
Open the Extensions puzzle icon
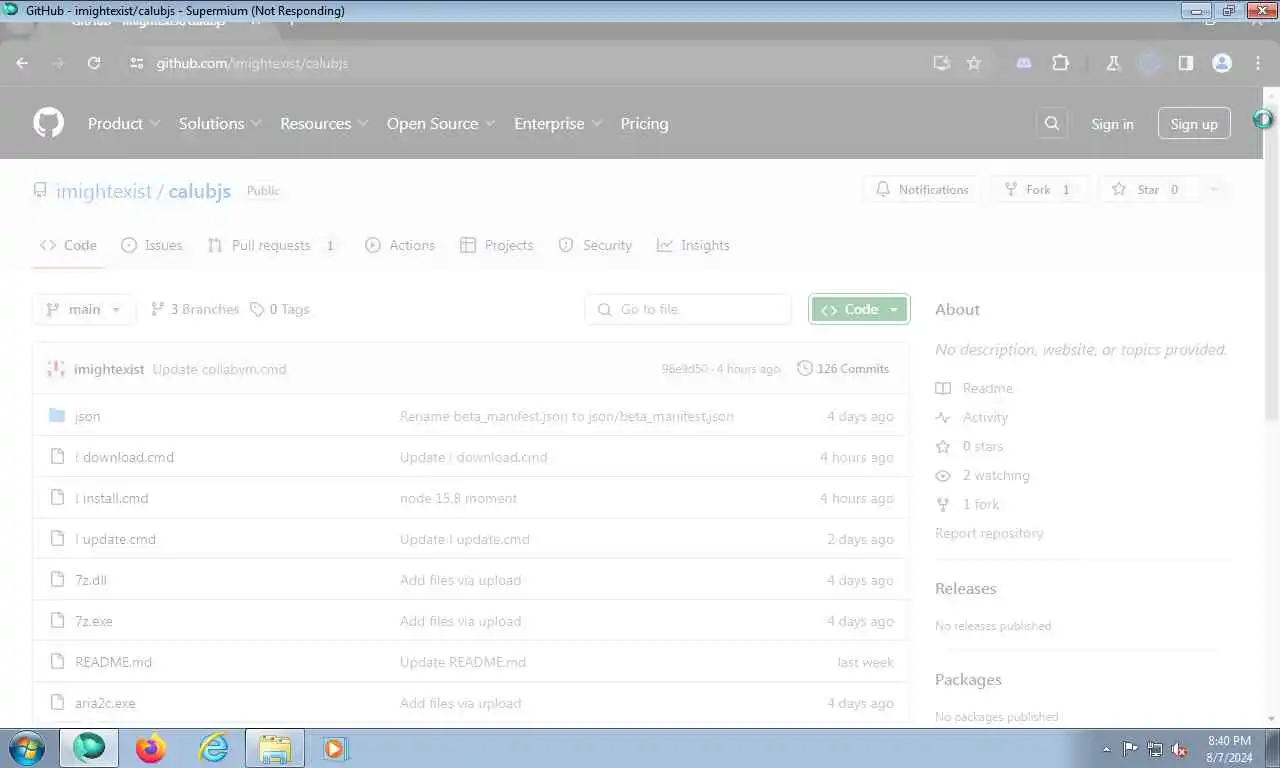[1060, 63]
